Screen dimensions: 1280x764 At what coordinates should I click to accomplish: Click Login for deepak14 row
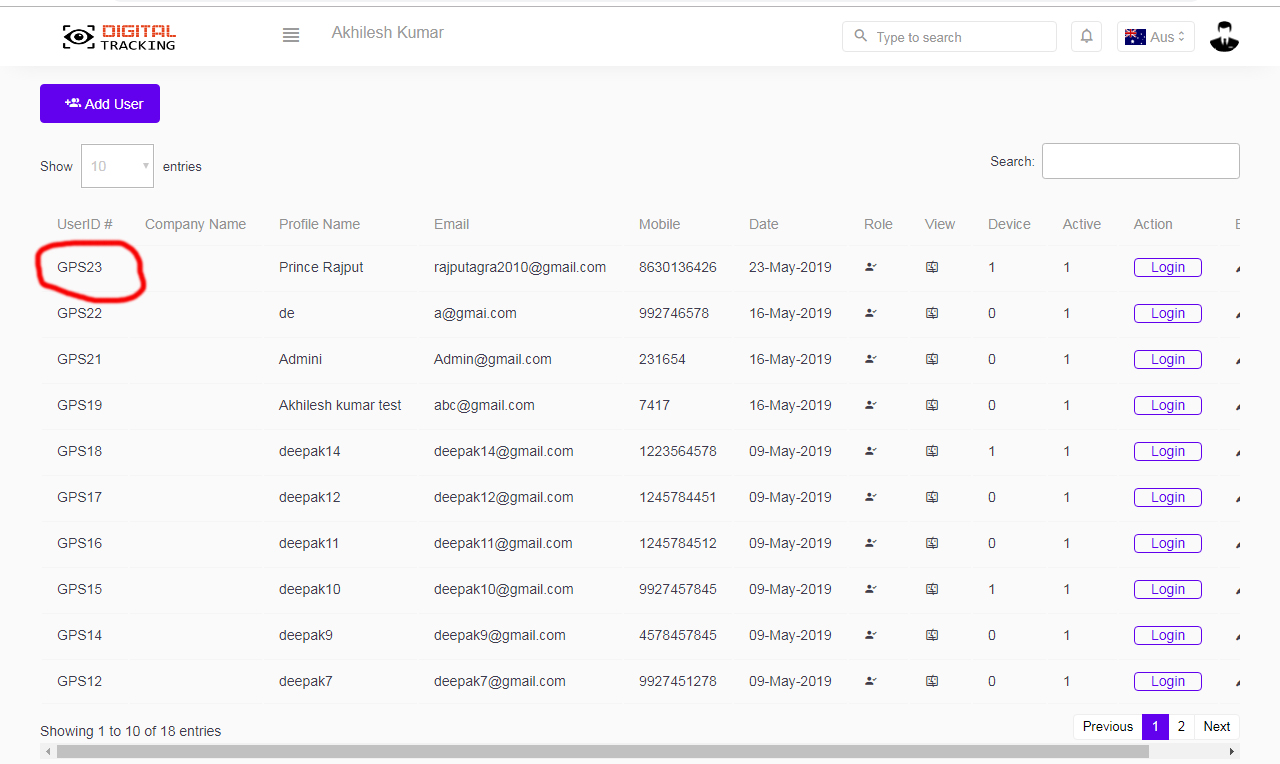(x=1167, y=451)
